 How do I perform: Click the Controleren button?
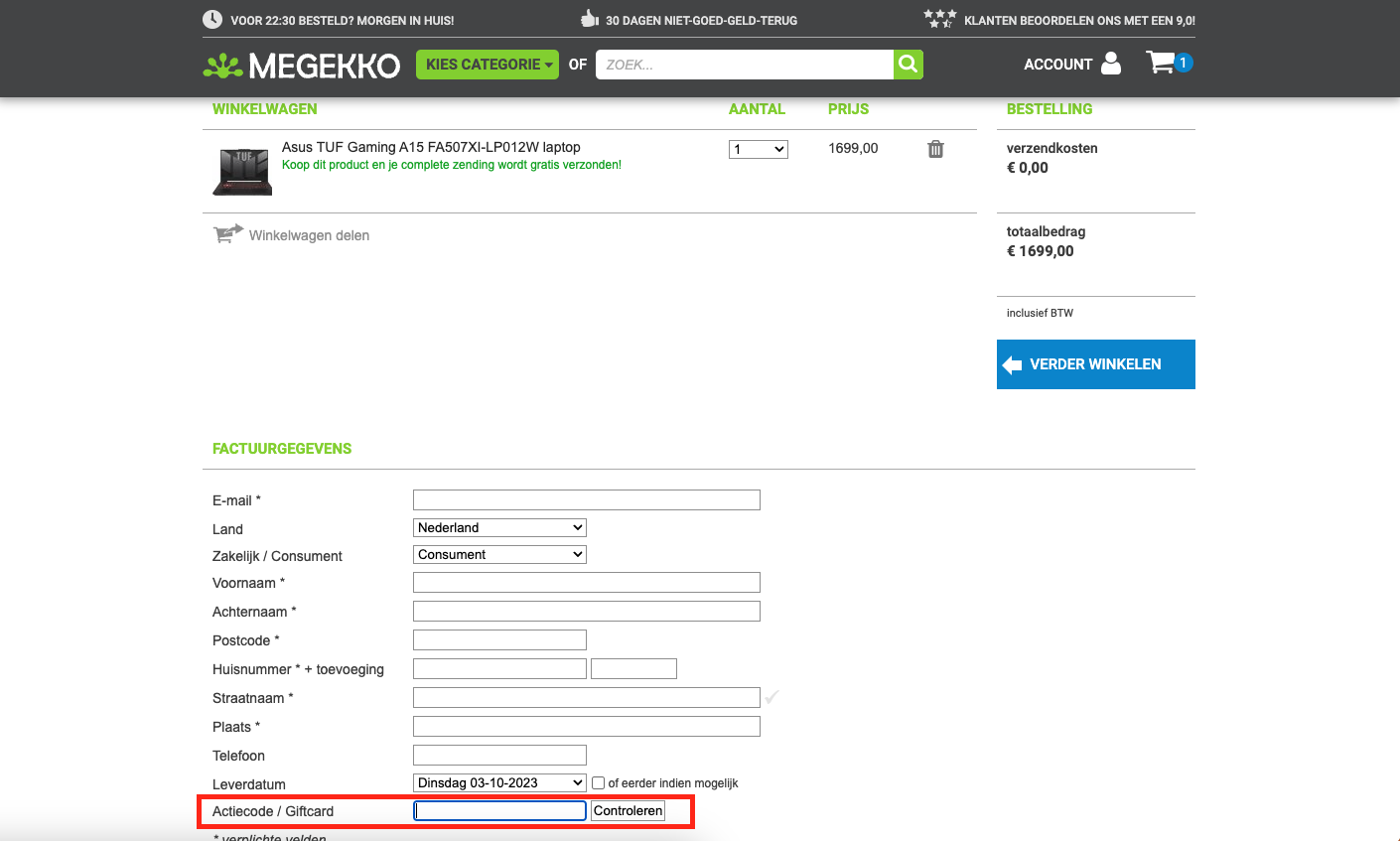pyautogui.click(x=628, y=811)
